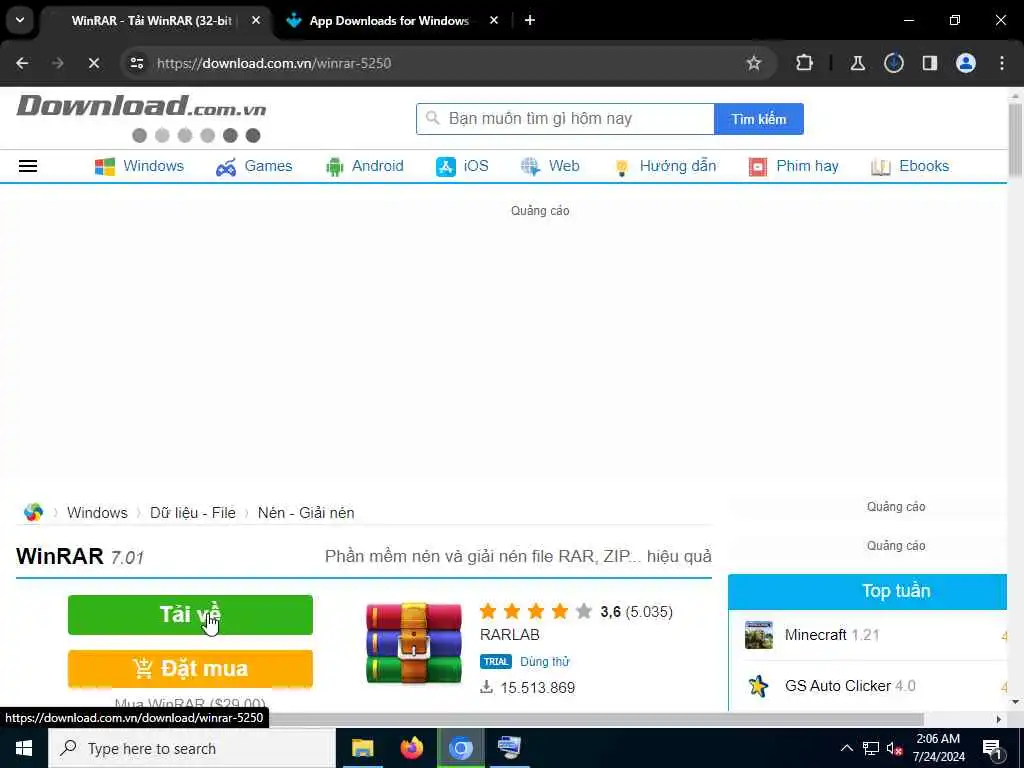Image resolution: width=1024 pixels, height=768 pixels.
Task: Click the forward navigation arrow
Action: pos(57,63)
